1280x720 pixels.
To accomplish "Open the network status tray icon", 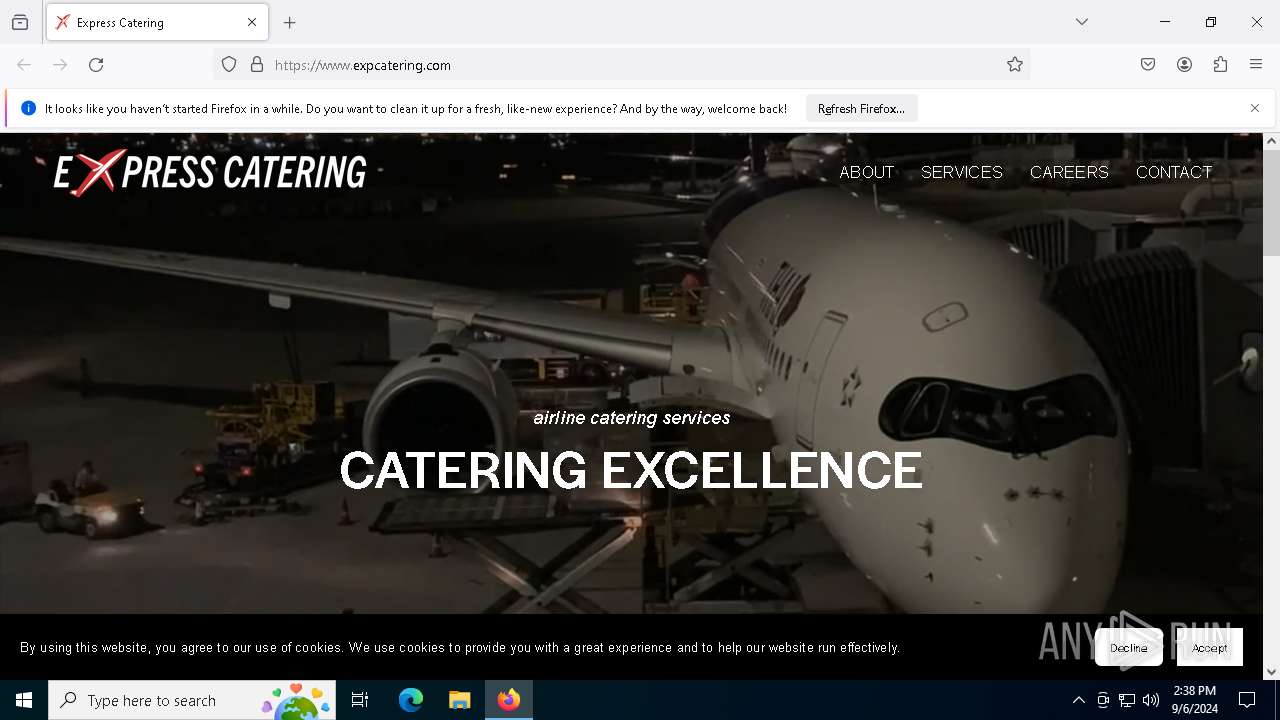I will [1127, 700].
